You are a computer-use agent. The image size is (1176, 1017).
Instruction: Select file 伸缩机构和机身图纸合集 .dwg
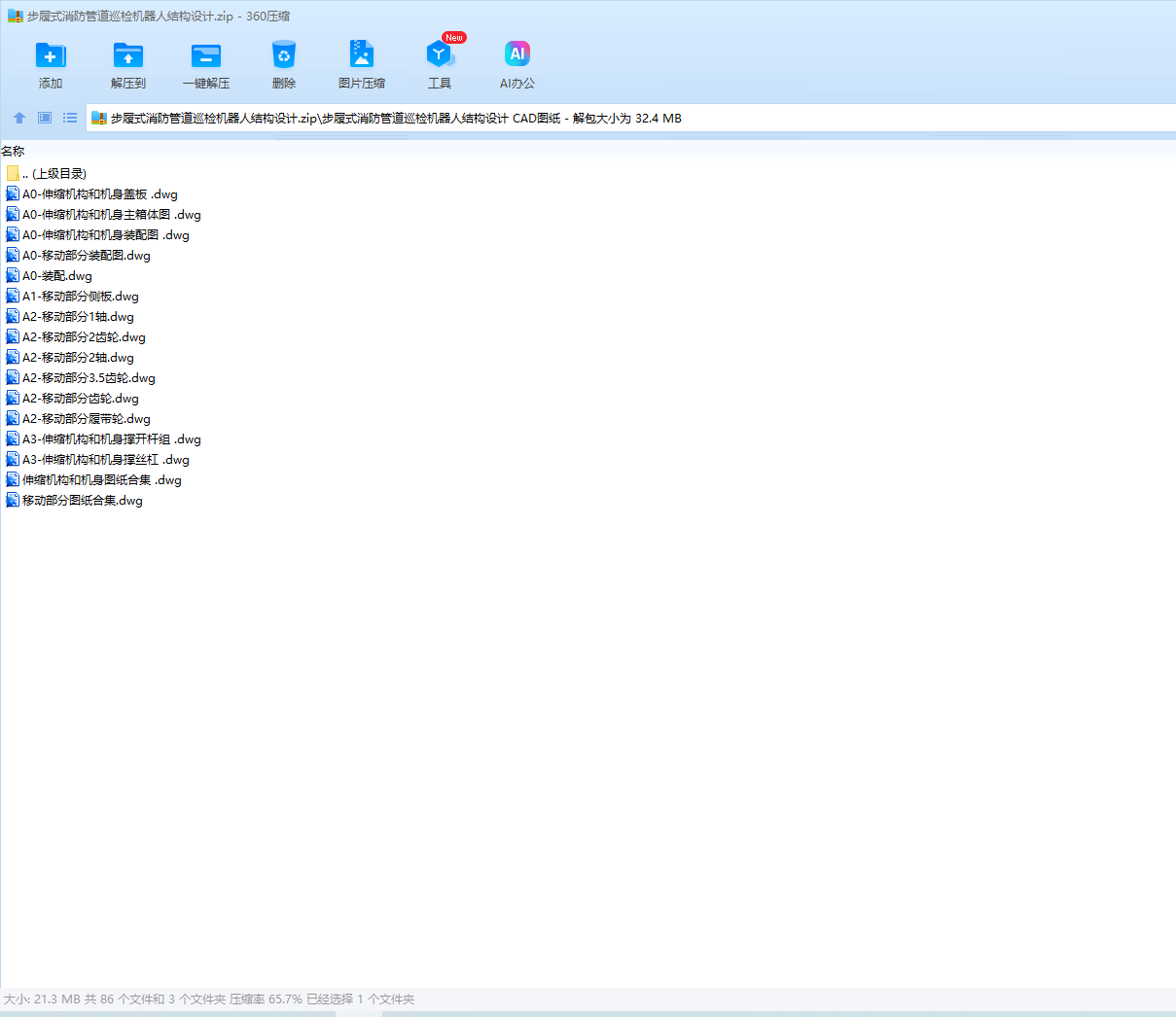tap(94, 479)
